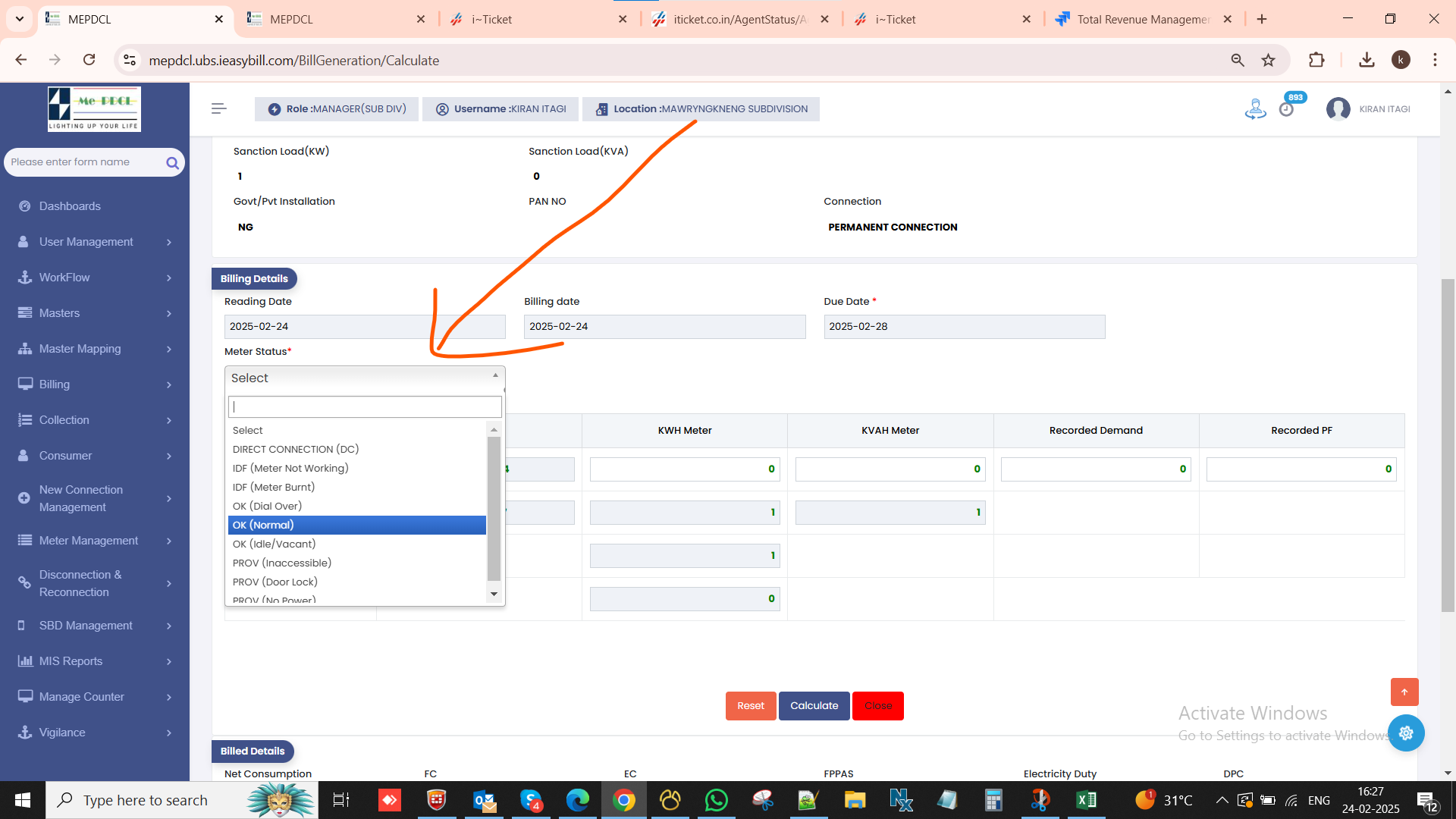Image resolution: width=1456 pixels, height=819 pixels.
Task: Click the dropdown list scroll down arrow
Action: pyautogui.click(x=494, y=594)
